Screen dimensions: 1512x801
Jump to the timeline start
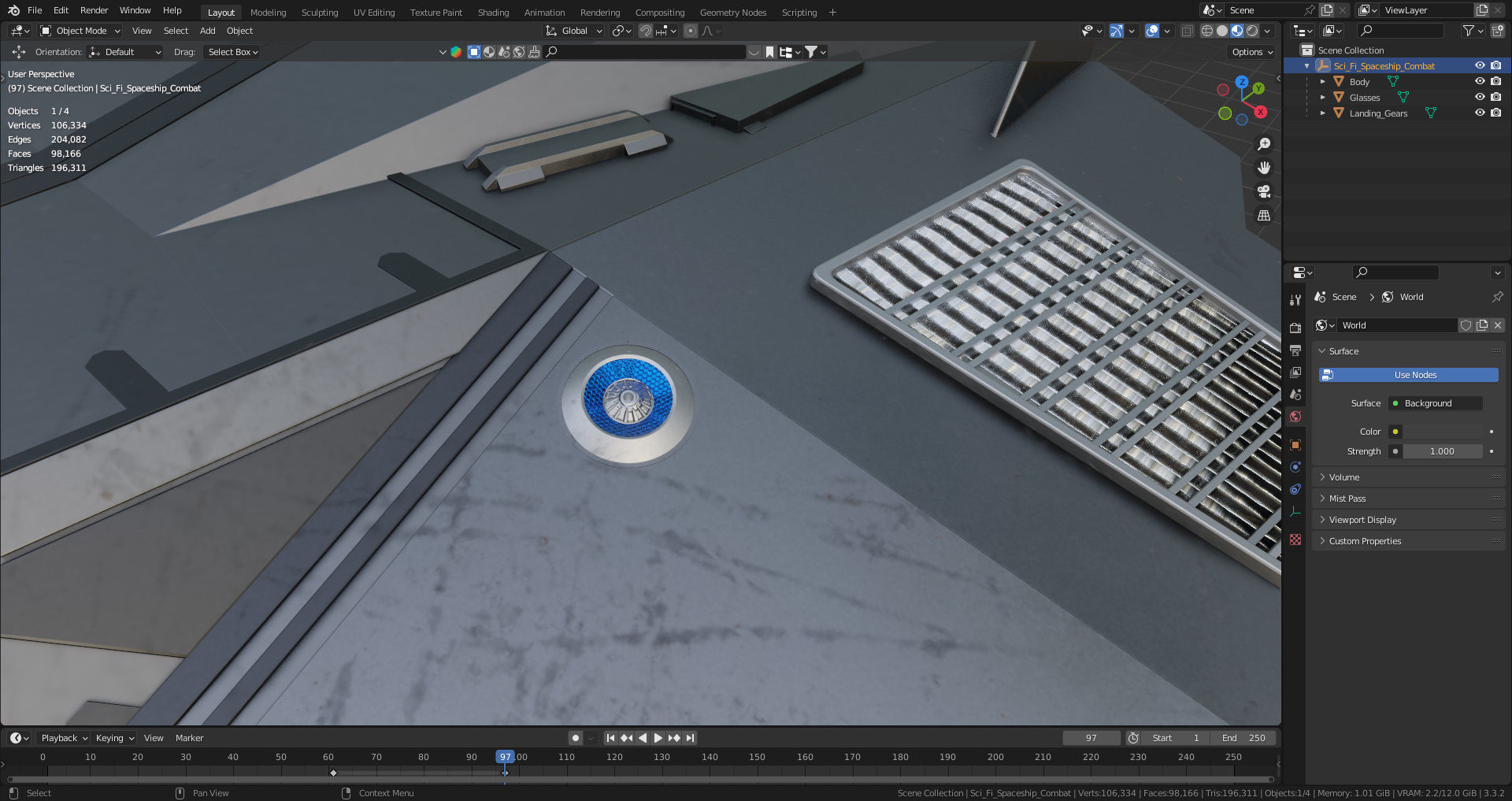point(610,738)
